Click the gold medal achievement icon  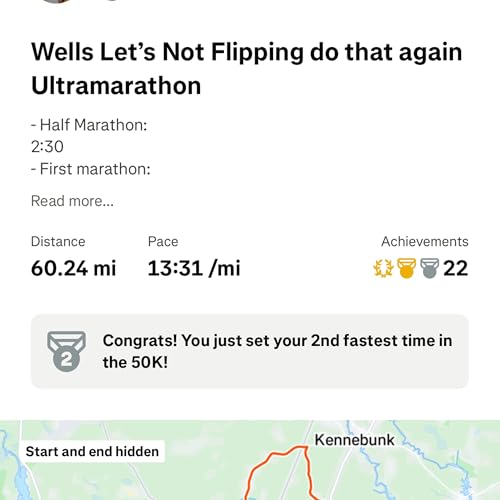[406, 268]
